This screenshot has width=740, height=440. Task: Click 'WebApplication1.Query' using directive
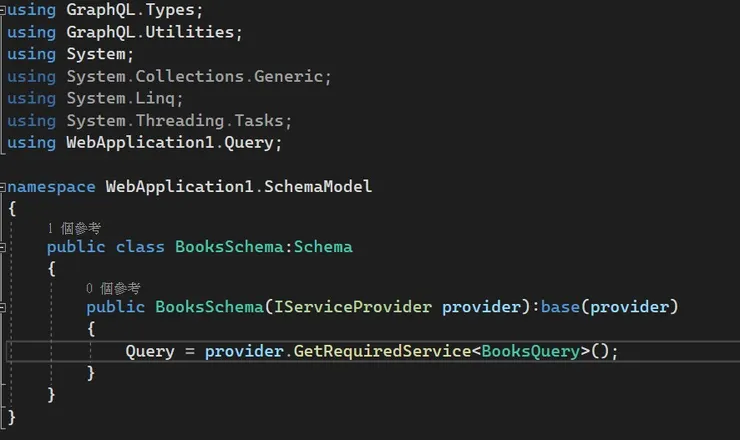click(170, 143)
